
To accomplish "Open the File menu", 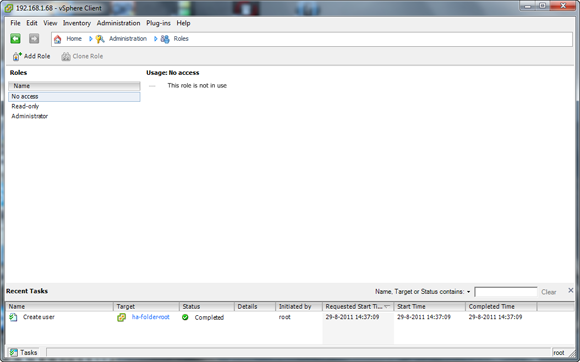I will (x=15, y=23).
